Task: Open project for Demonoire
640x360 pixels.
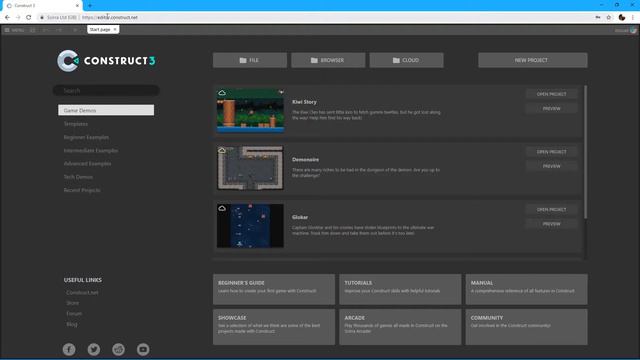Action: pos(551,152)
